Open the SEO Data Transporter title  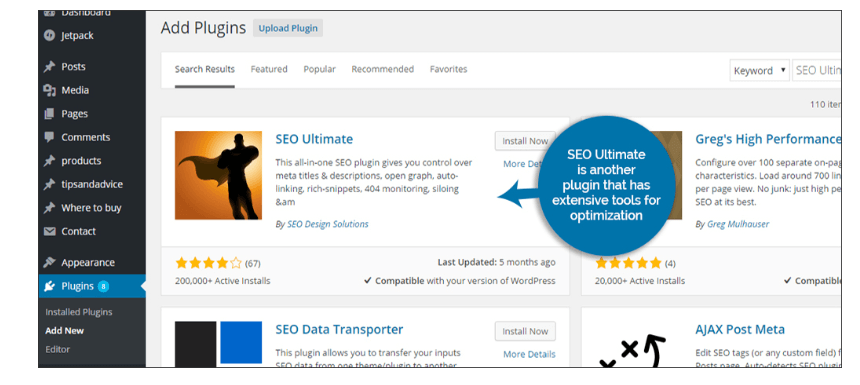pyautogui.click(x=339, y=330)
